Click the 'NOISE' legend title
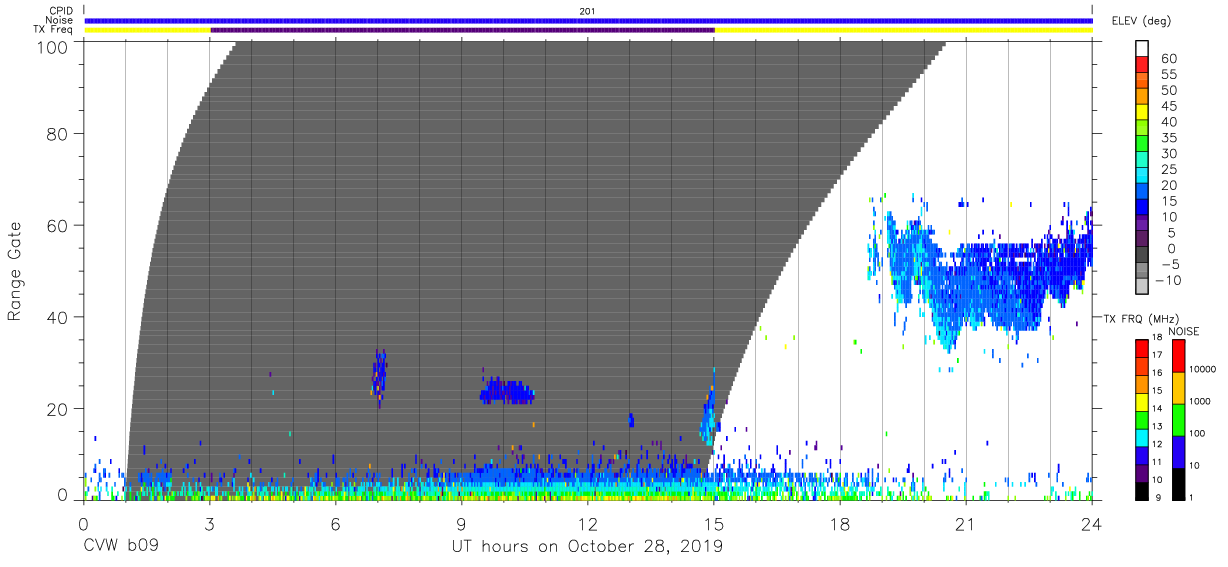The height and width of the screenshot is (567, 1228). click(x=1184, y=331)
